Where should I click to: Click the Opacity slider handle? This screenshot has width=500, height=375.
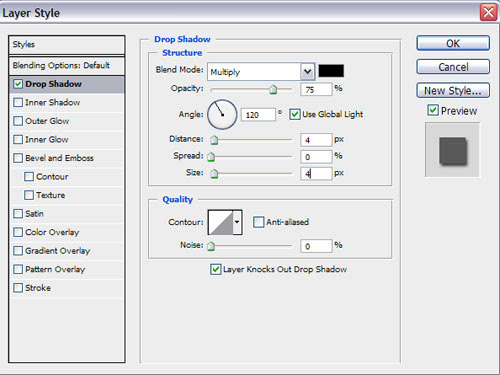tap(273, 90)
